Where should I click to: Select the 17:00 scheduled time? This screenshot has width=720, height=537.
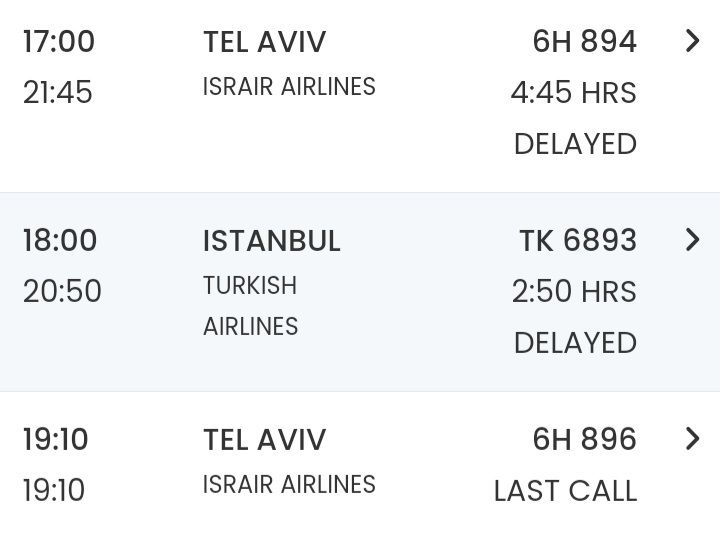[x=59, y=42]
